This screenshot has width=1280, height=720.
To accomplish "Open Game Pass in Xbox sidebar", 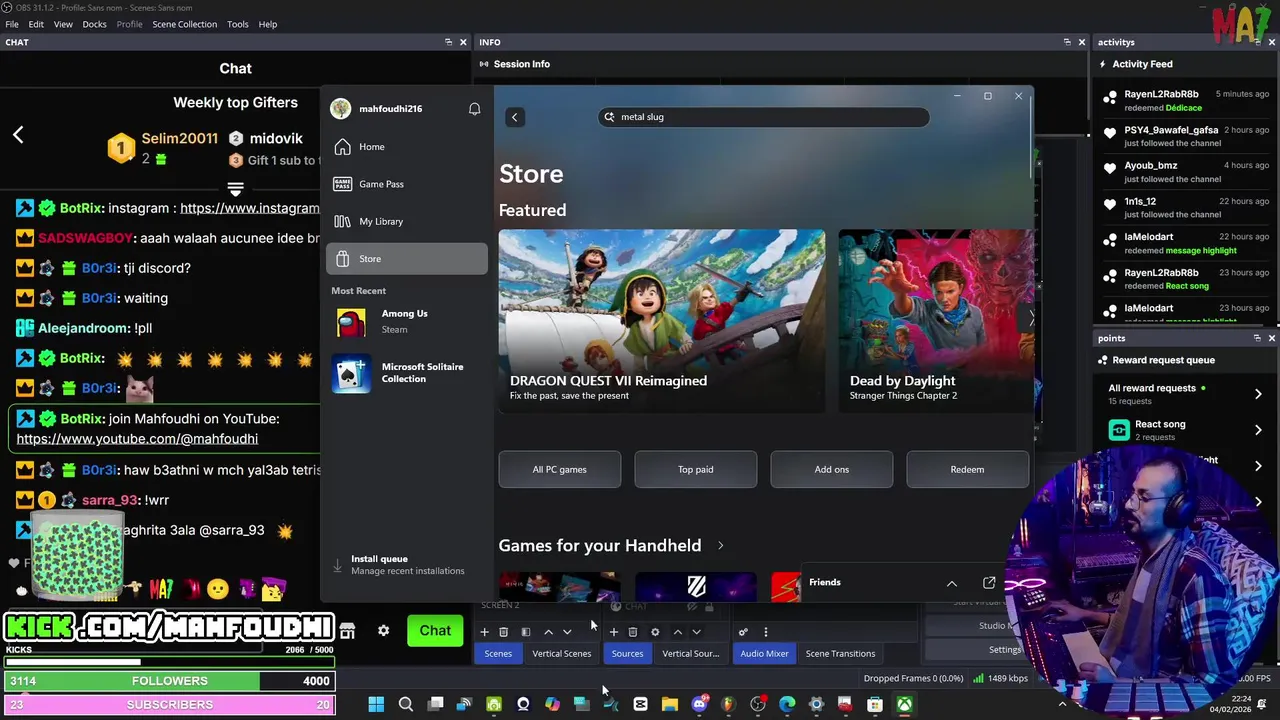I will click(407, 184).
